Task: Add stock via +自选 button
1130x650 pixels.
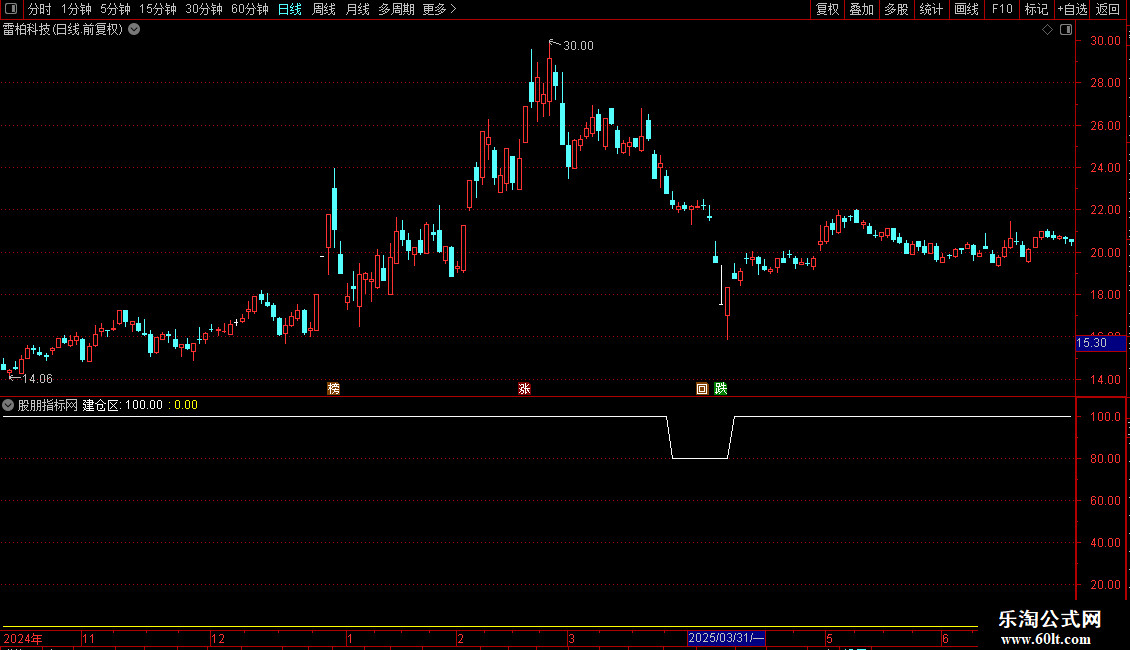Action: 1072,9
